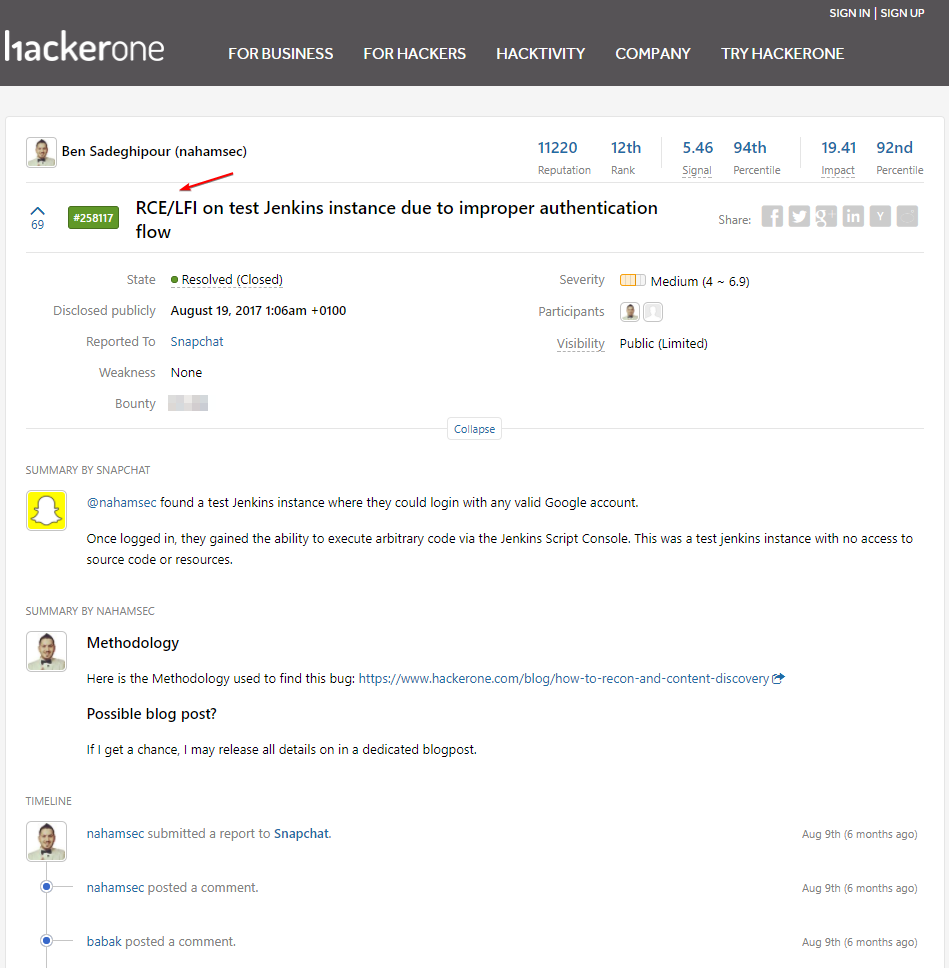949x968 pixels.
Task: Open Snapchat link in Reported To
Action: point(197,341)
